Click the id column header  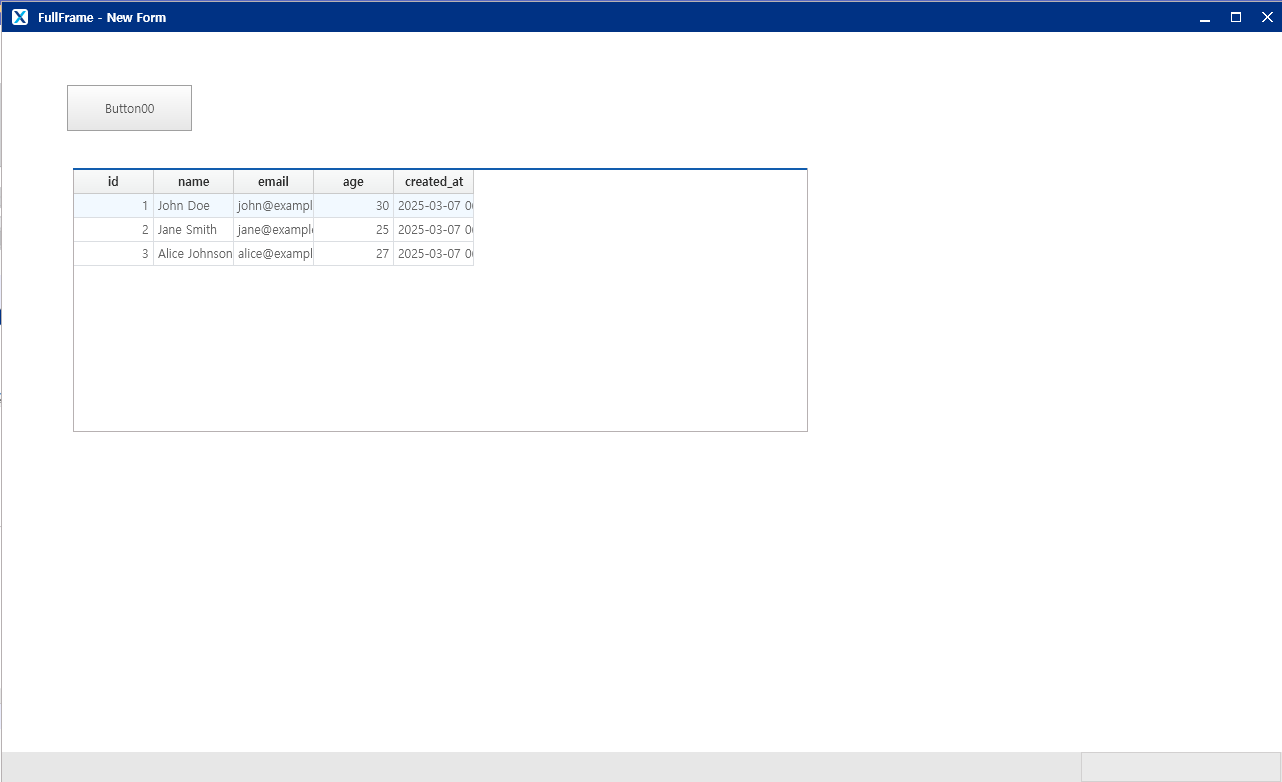coord(113,182)
